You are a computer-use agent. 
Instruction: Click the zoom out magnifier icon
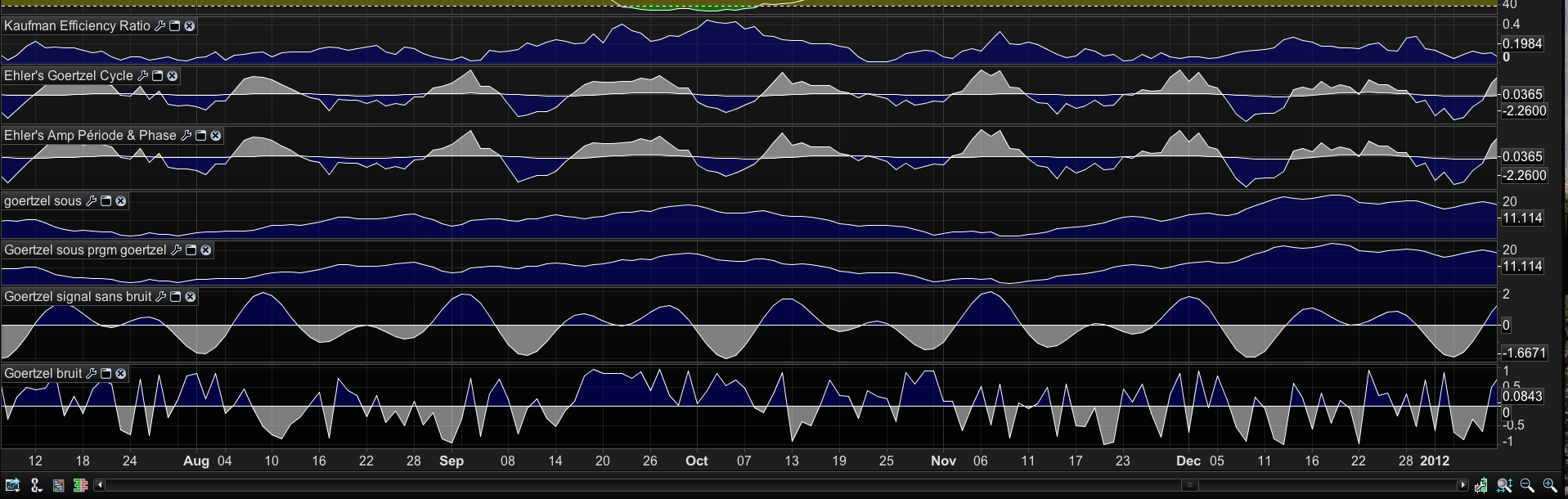click(x=1526, y=485)
